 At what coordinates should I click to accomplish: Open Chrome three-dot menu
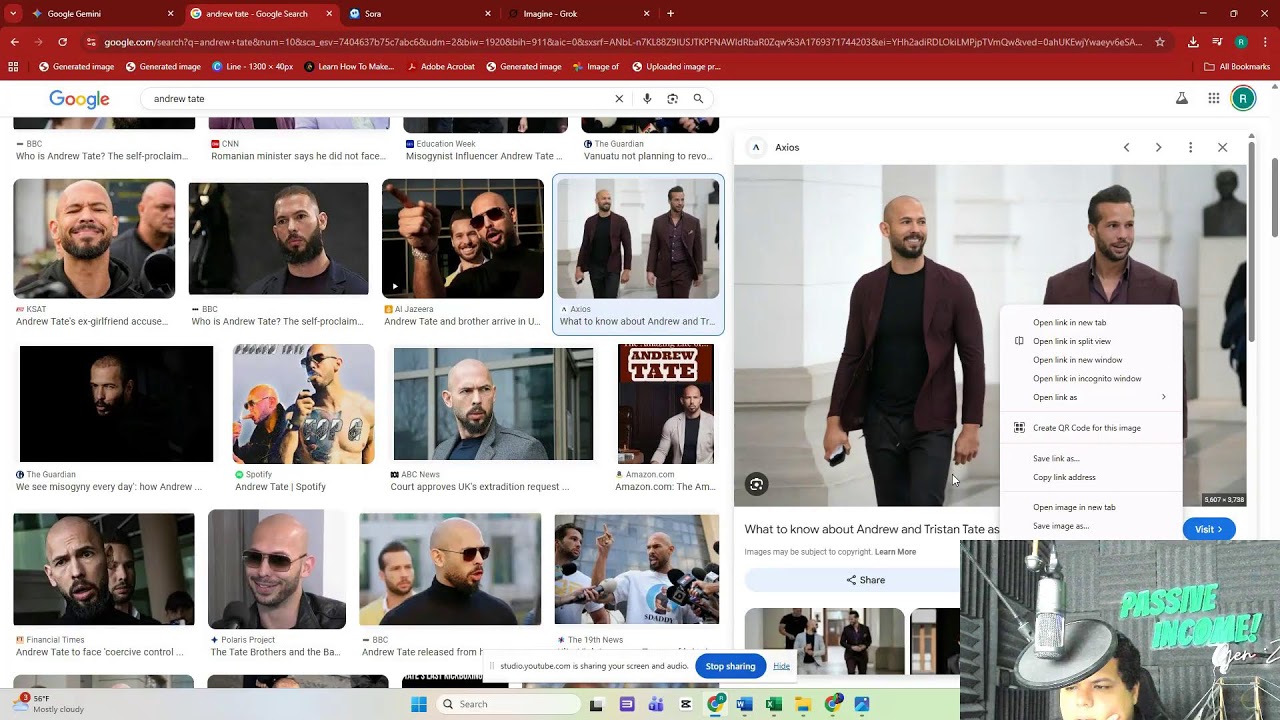point(1266,42)
